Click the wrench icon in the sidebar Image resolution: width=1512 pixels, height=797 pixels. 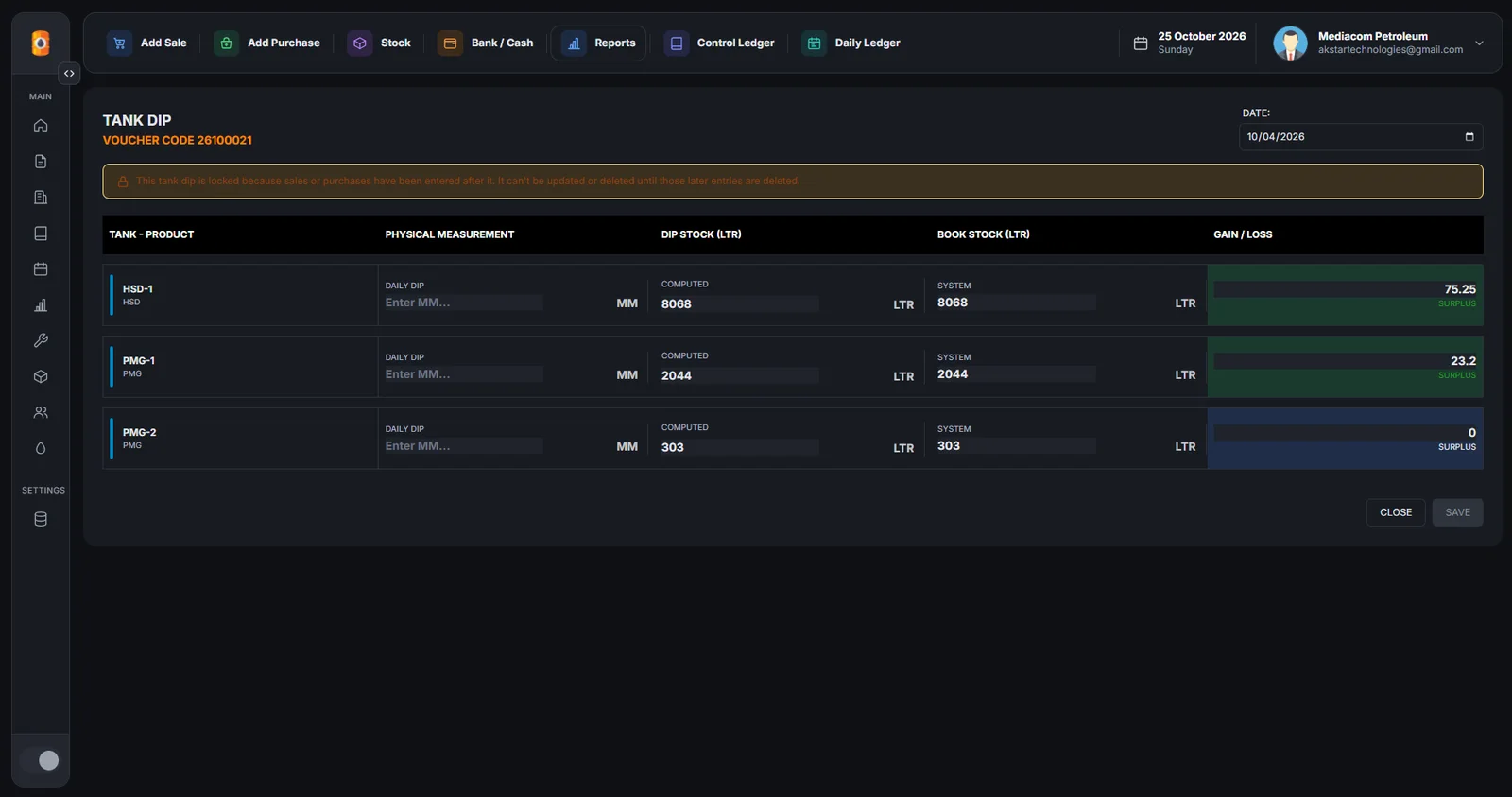point(41,340)
